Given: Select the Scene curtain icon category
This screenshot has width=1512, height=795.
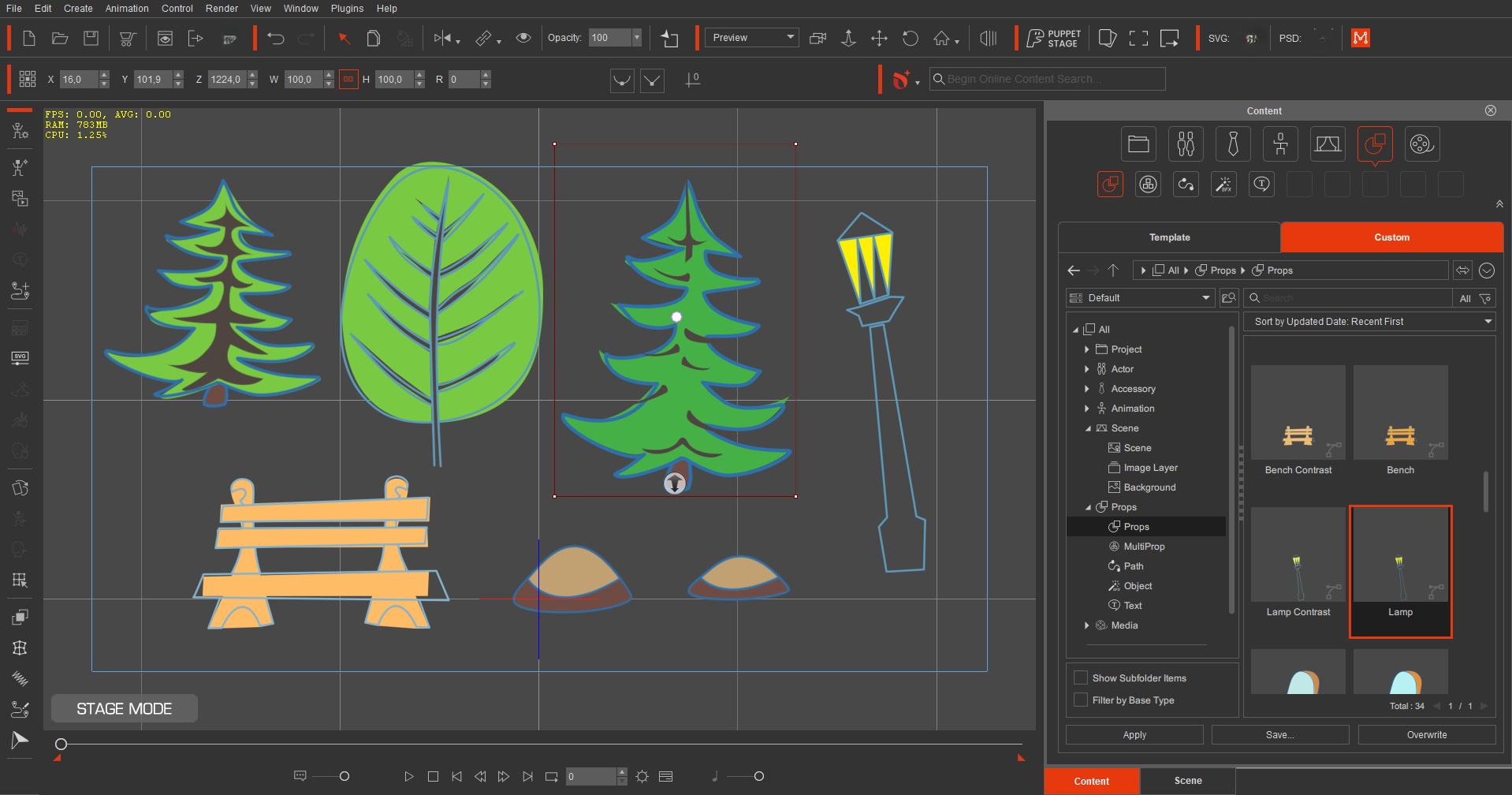Looking at the screenshot, I should (1328, 144).
